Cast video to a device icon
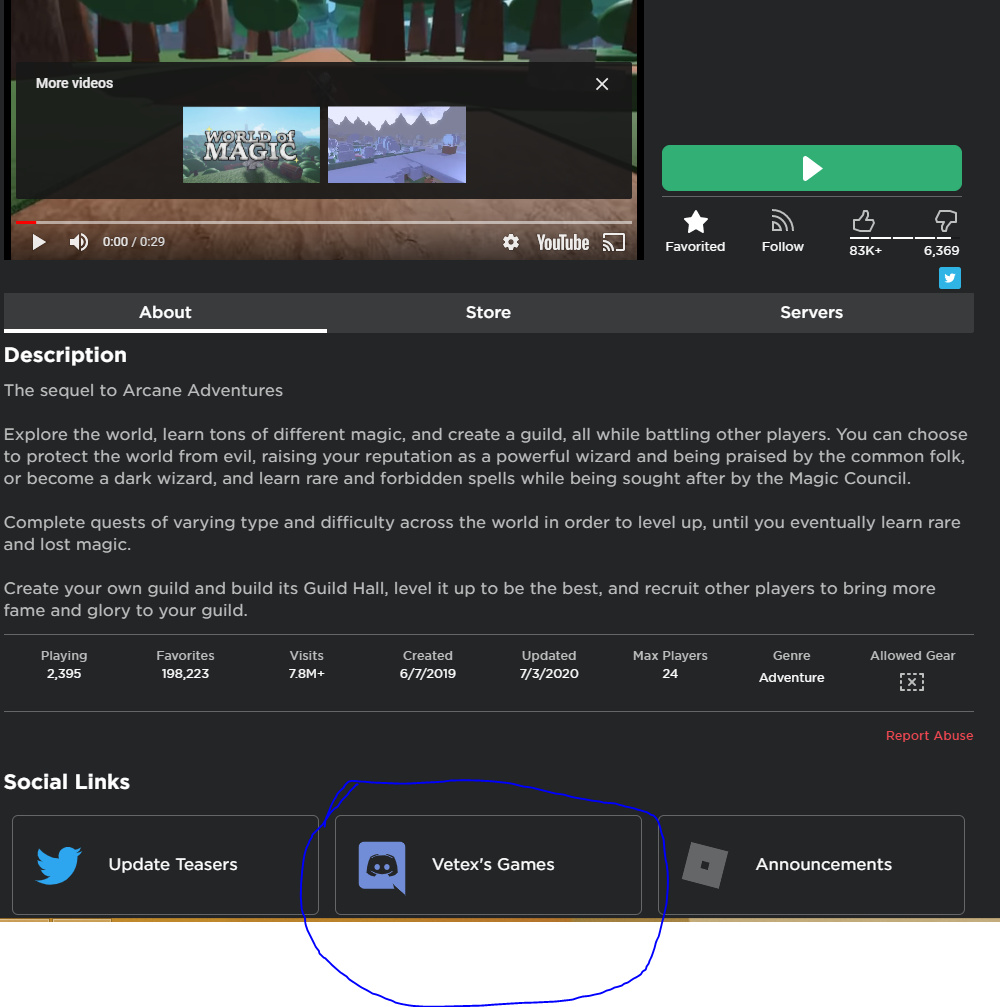This screenshot has width=1000, height=1007. (x=613, y=242)
